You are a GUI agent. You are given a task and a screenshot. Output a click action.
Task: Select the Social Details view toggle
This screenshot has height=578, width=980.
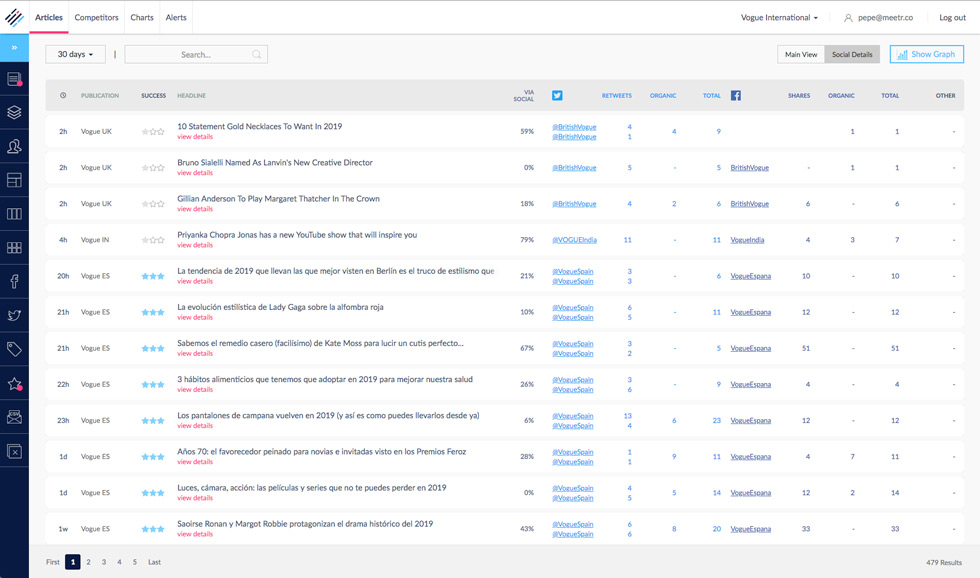coord(852,55)
